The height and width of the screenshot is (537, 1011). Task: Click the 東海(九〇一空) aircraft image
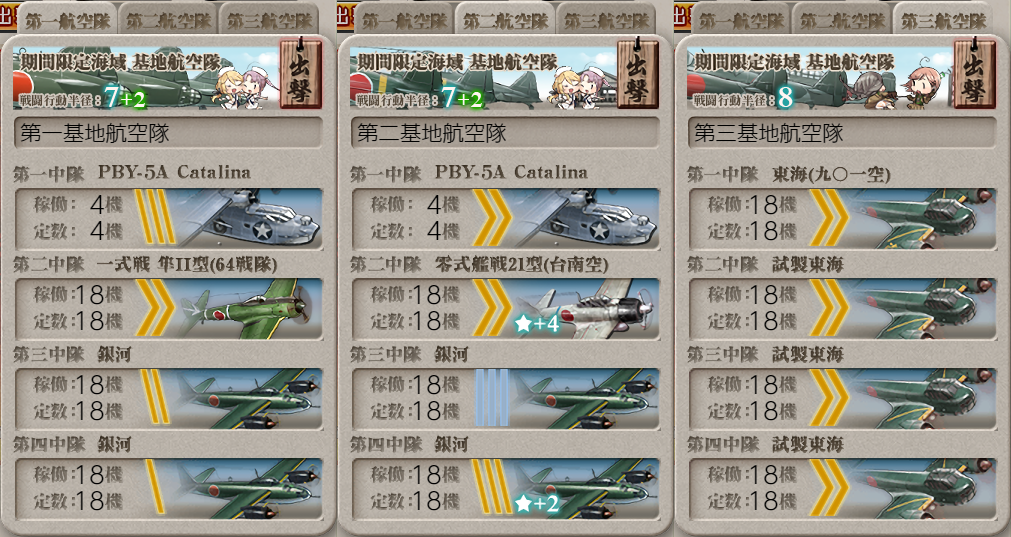click(x=922, y=217)
